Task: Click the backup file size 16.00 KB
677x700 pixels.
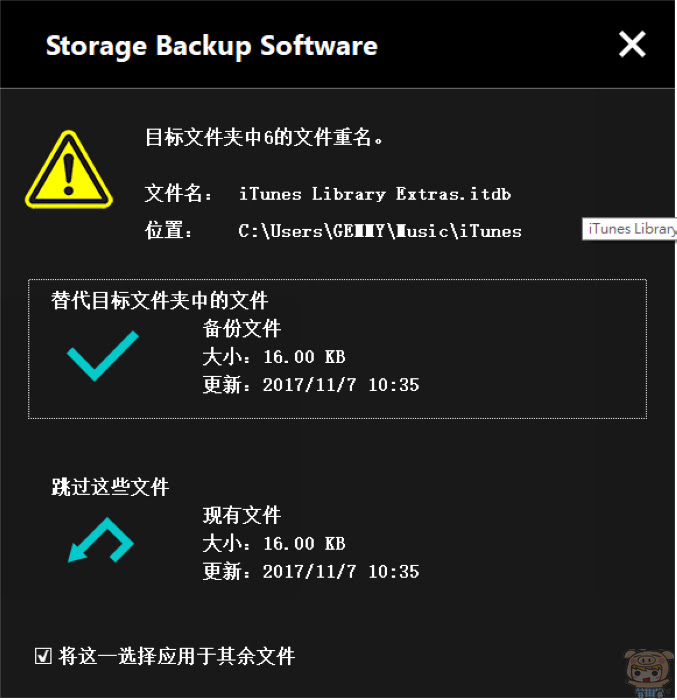Action: (x=304, y=357)
